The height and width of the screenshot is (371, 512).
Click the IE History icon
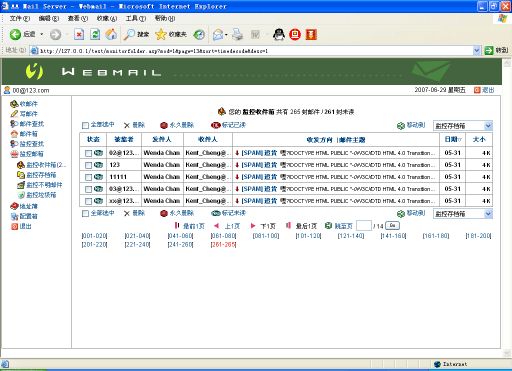(199, 34)
